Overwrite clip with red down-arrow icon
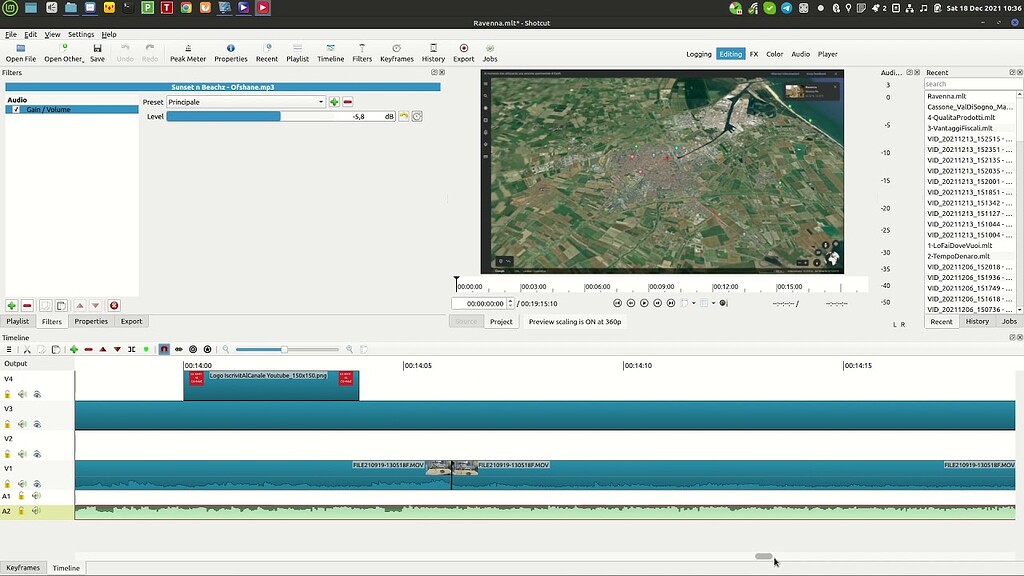The height and width of the screenshot is (576, 1024). [117, 349]
